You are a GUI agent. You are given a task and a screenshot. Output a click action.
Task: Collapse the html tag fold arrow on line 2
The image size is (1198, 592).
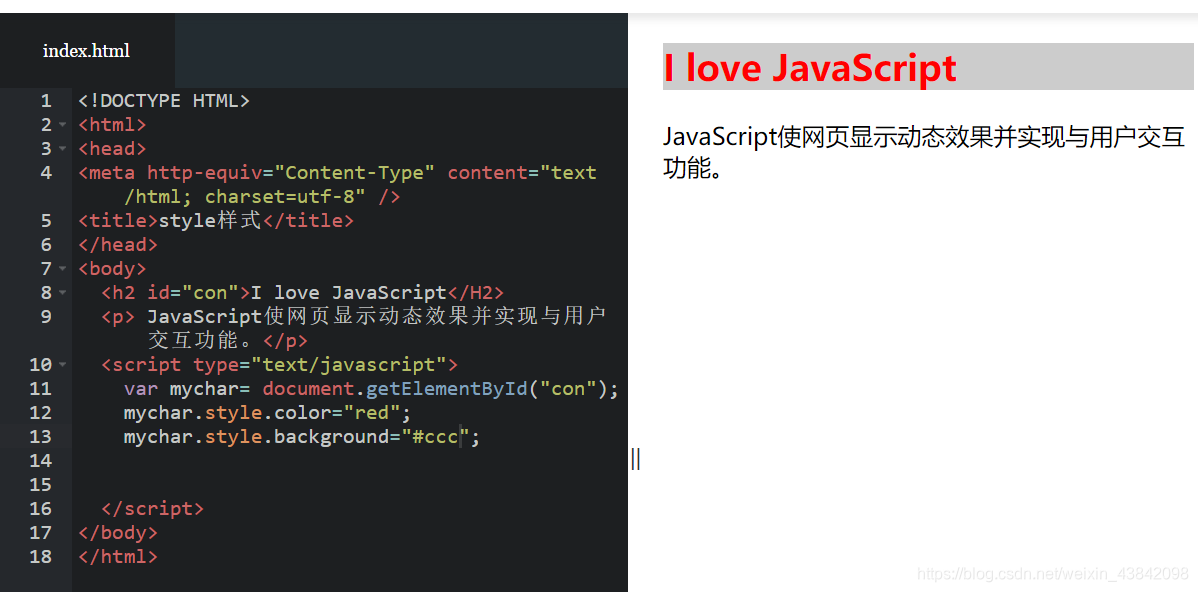click(x=63, y=125)
